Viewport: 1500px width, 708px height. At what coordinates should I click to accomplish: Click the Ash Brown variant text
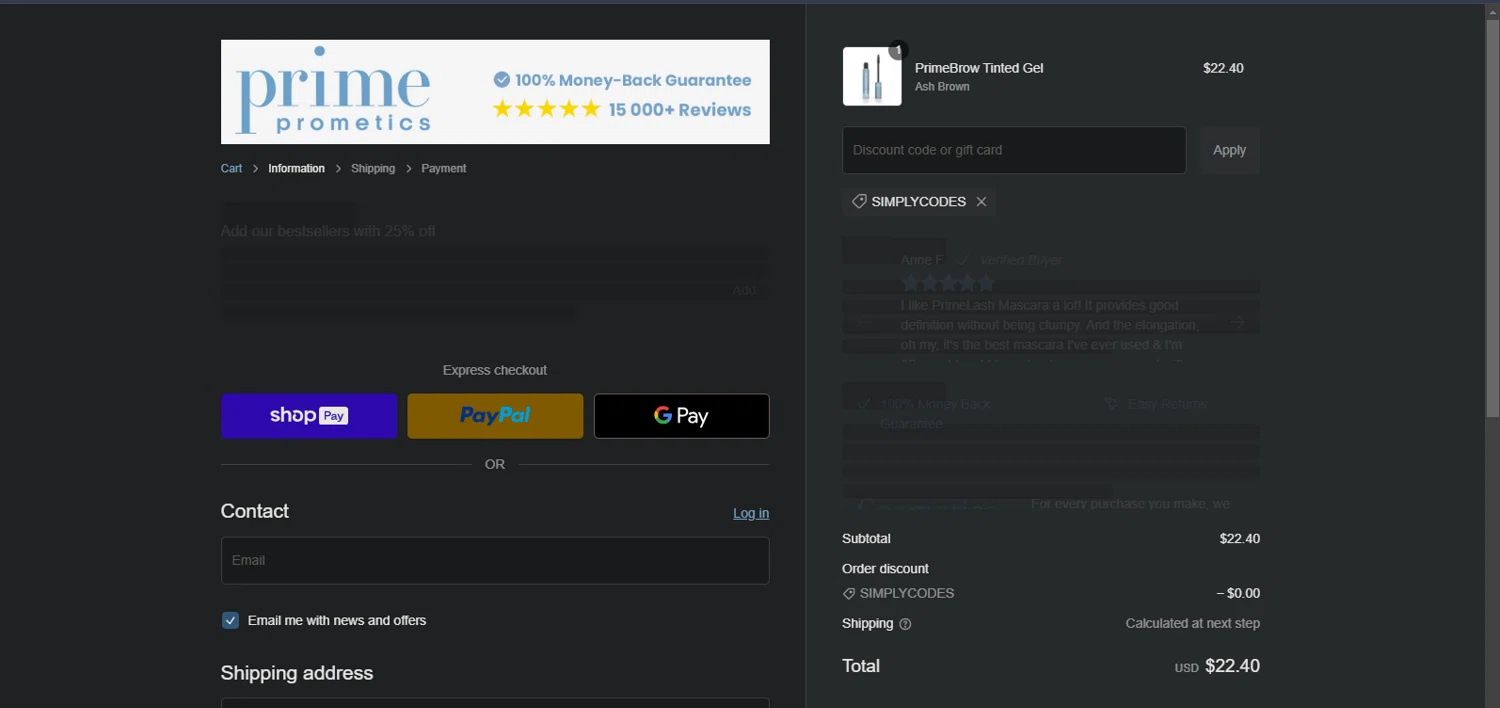(942, 87)
